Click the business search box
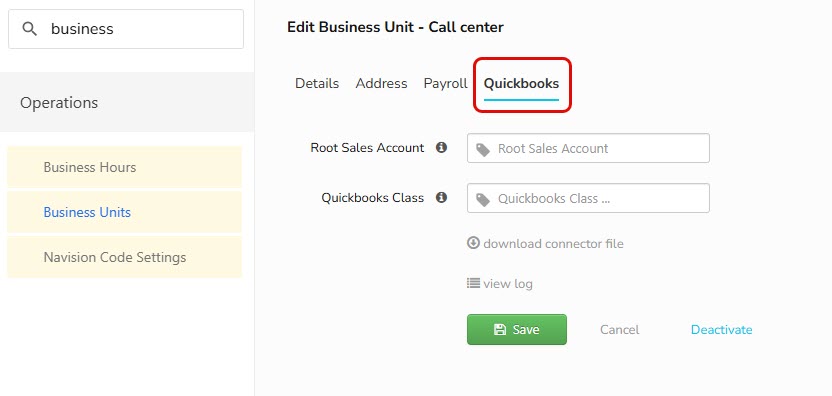 pyautogui.click(x=126, y=29)
